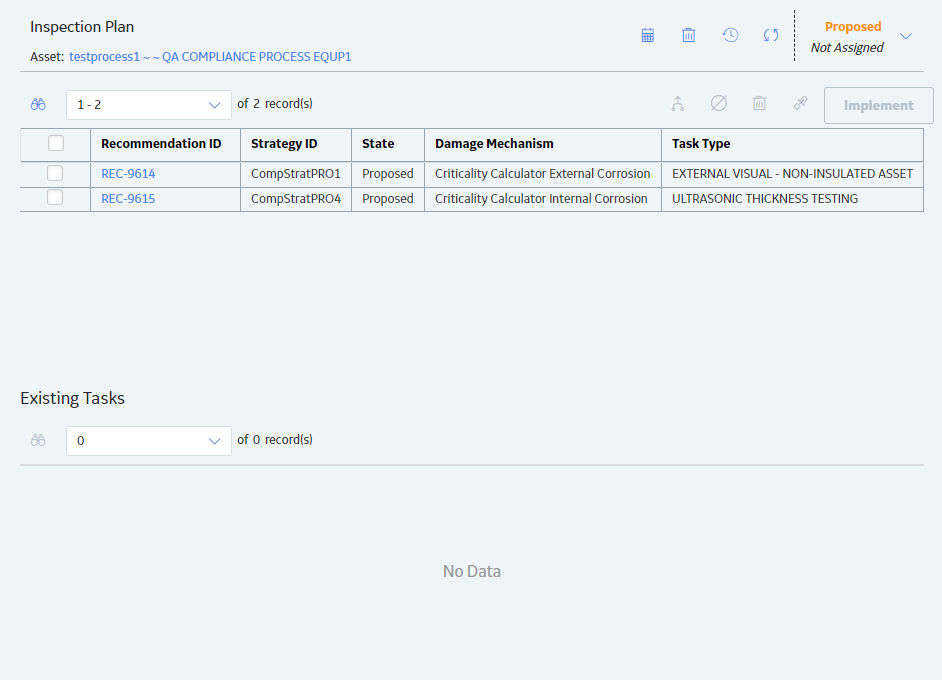Toggle the select-all header checkbox
Image resolution: width=942 pixels, height=680 pixels.
(x=56, y=143)
